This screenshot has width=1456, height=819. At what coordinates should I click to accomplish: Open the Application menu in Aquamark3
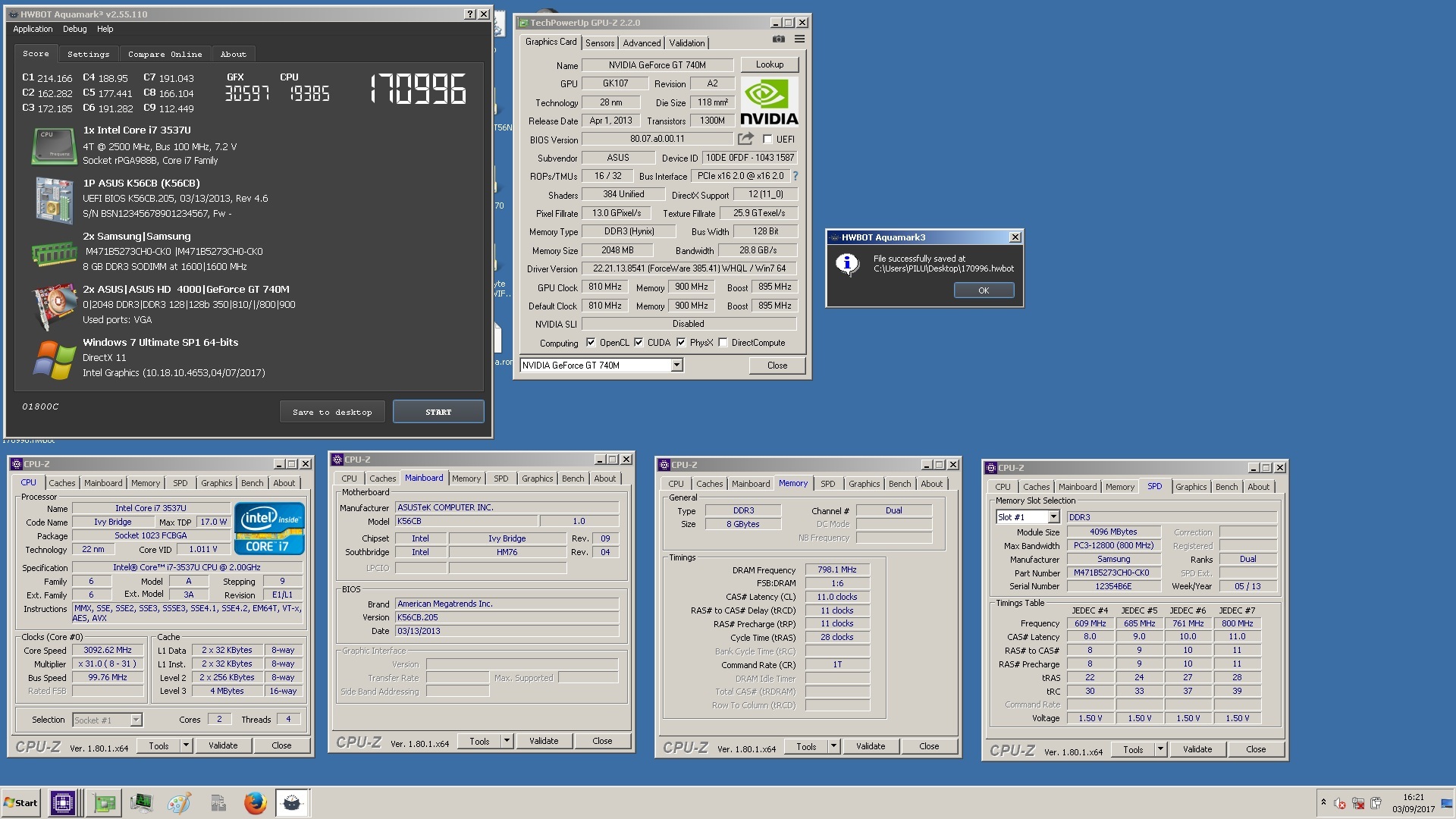click(x=33, y=29)
